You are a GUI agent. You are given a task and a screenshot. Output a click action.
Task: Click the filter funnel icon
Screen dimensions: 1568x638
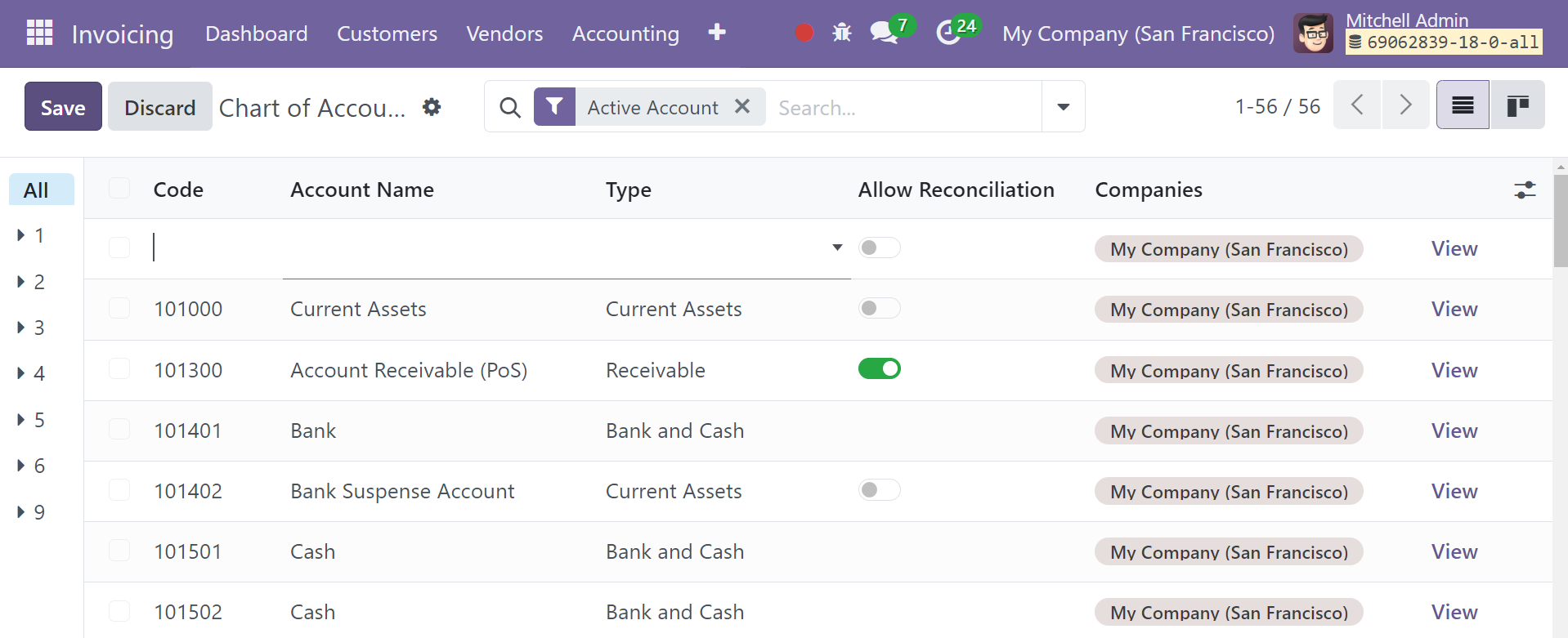coord(554,106)
